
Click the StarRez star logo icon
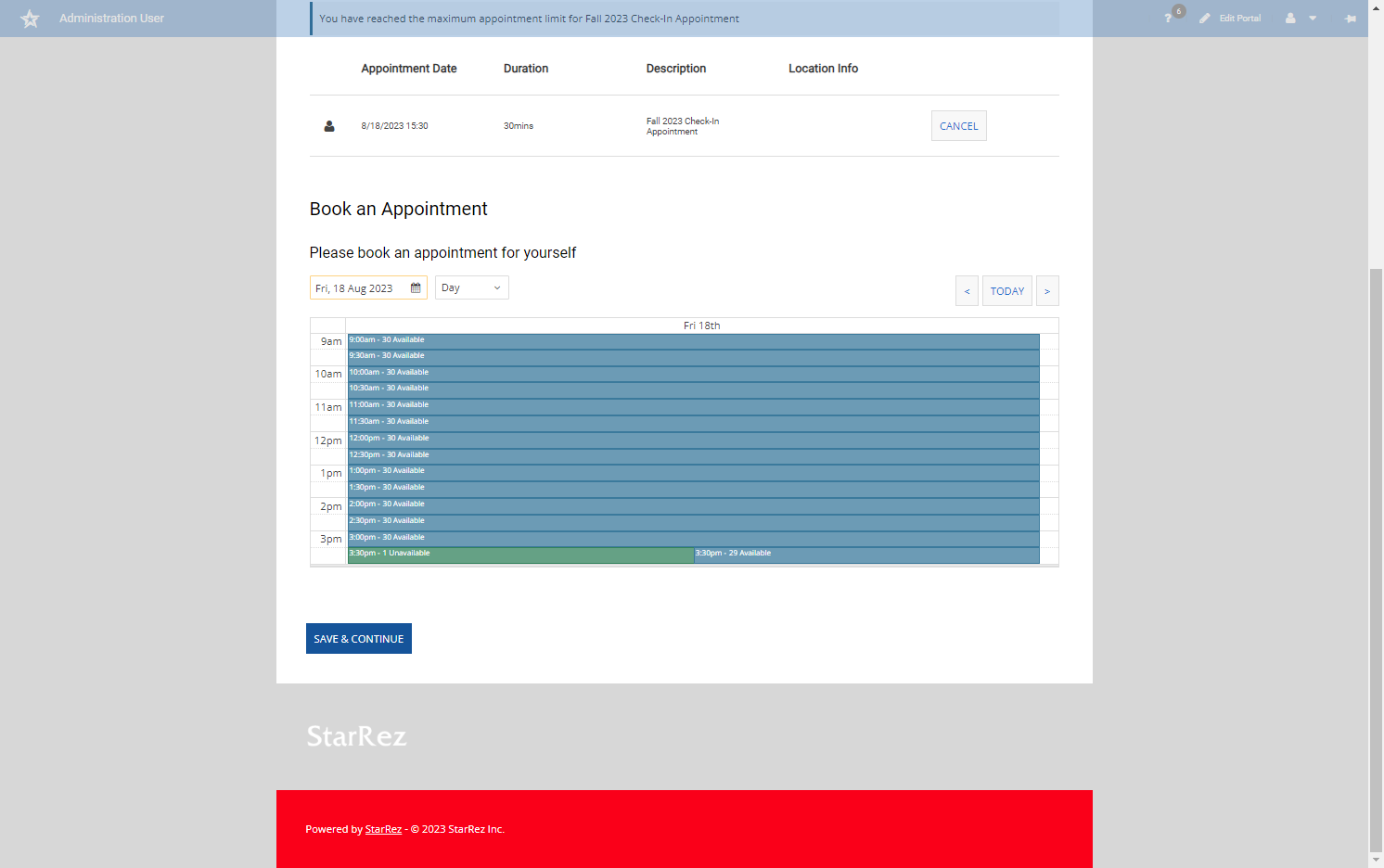pyautogui.click(x=30, y=19)
